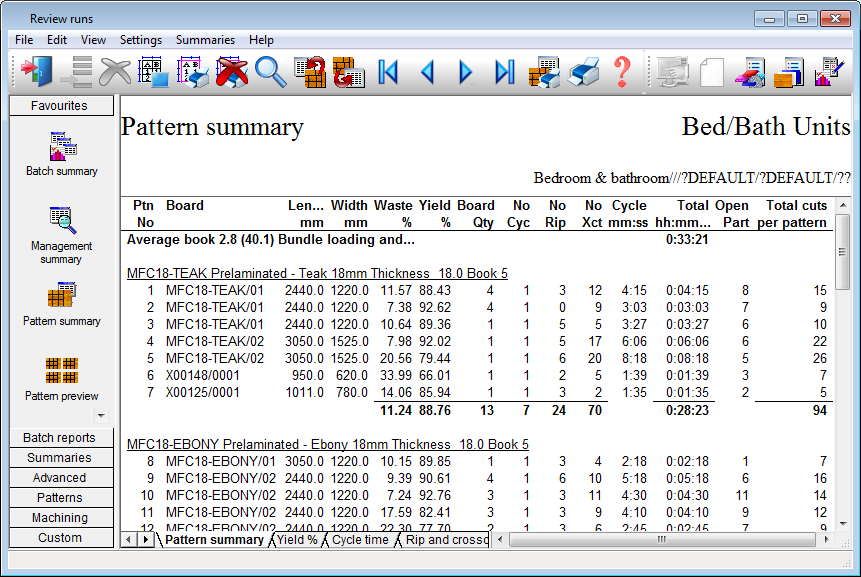The image size is (861, 577).
Task: Click the plain printer toolbar icon
Action: (583, 72)
